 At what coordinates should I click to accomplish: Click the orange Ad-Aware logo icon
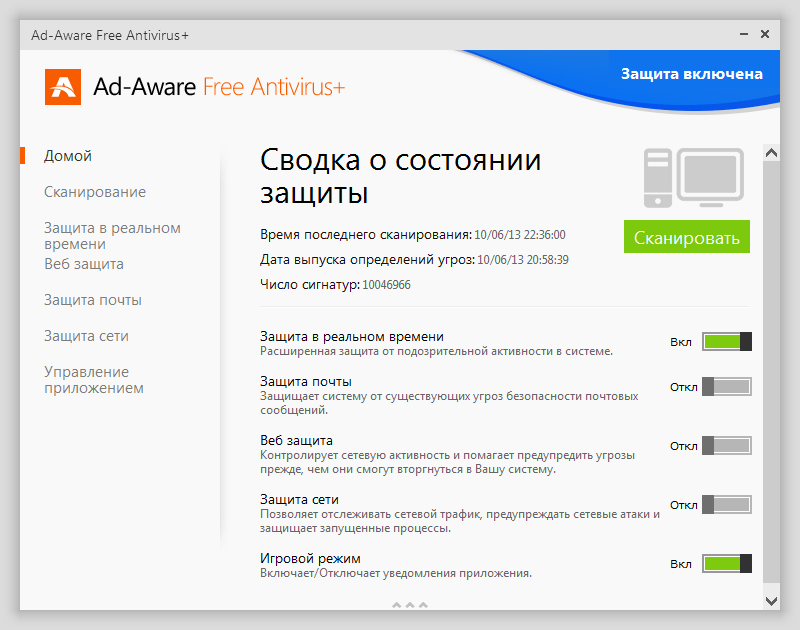(63, 87)
